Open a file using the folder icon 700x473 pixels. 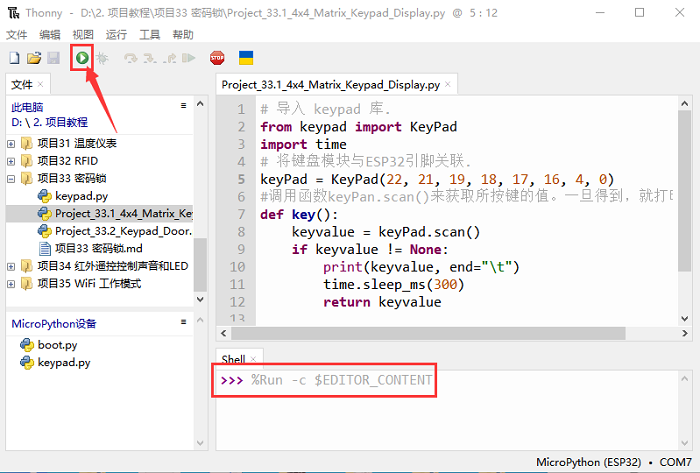pos(34,58)
